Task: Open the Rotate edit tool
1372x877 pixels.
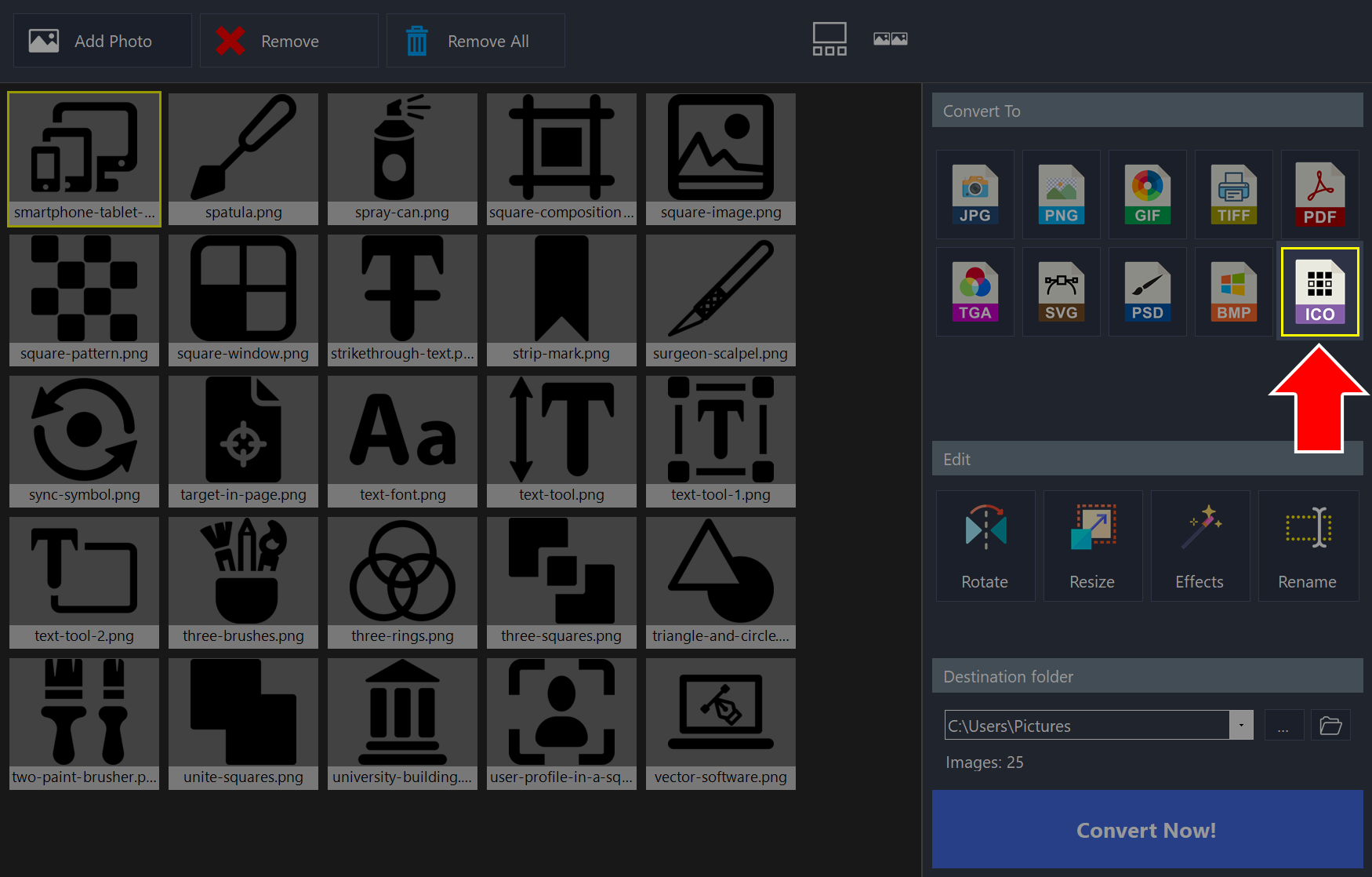Action: click(985, 546)
